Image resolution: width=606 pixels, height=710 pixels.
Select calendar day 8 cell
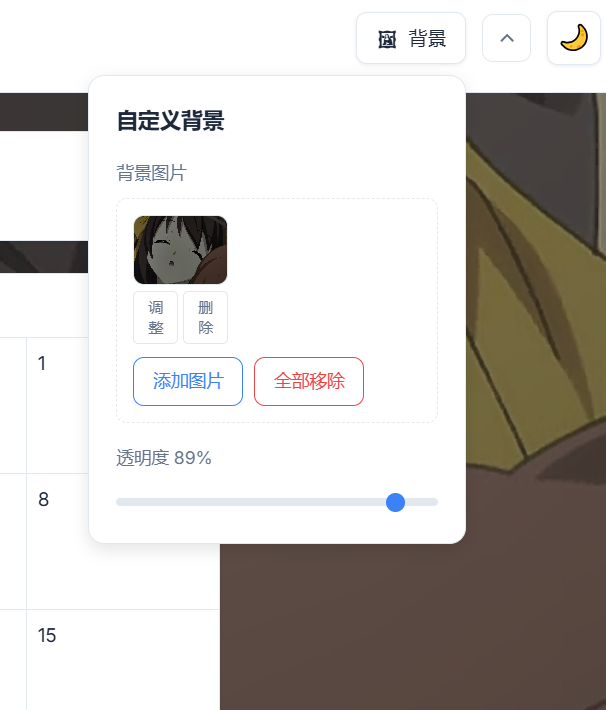(58, 541)
